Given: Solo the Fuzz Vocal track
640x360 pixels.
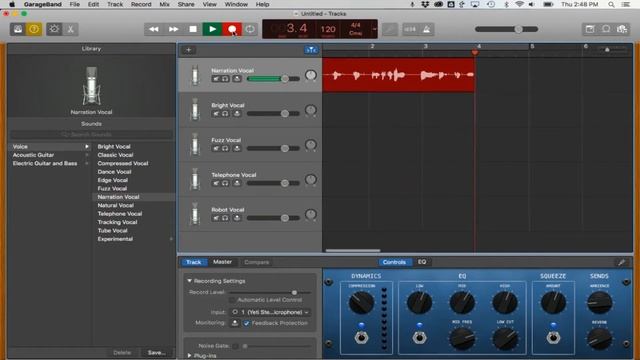Looking at the screenshot, I should 225,148.
